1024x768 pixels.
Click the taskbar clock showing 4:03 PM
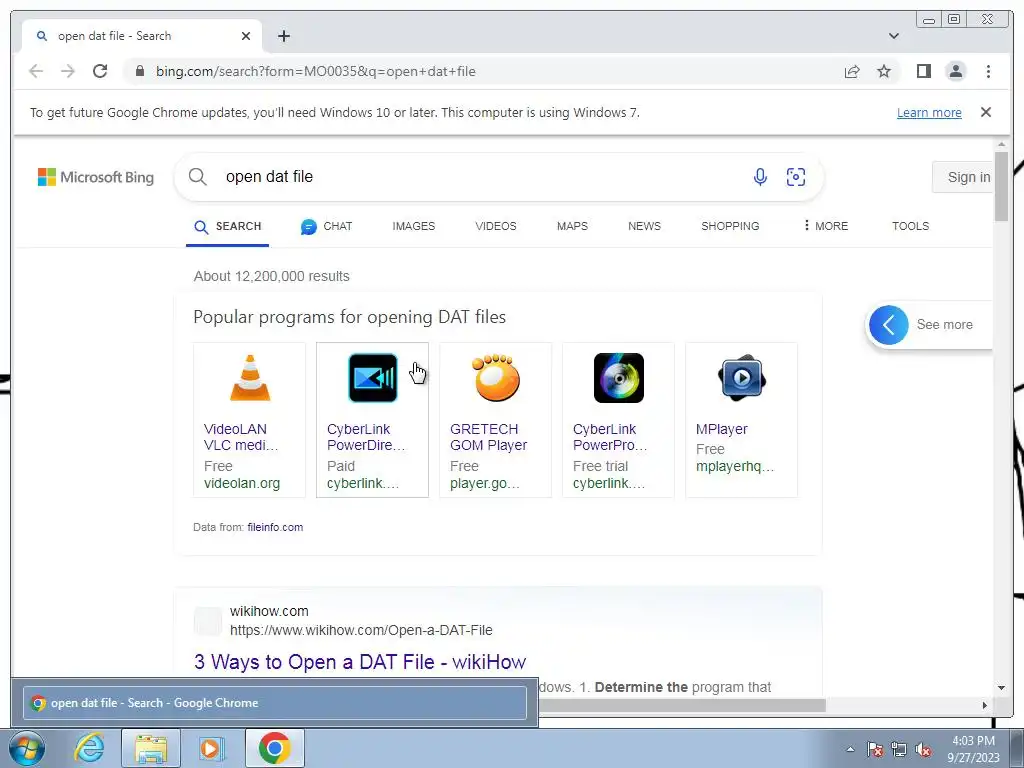973,749
